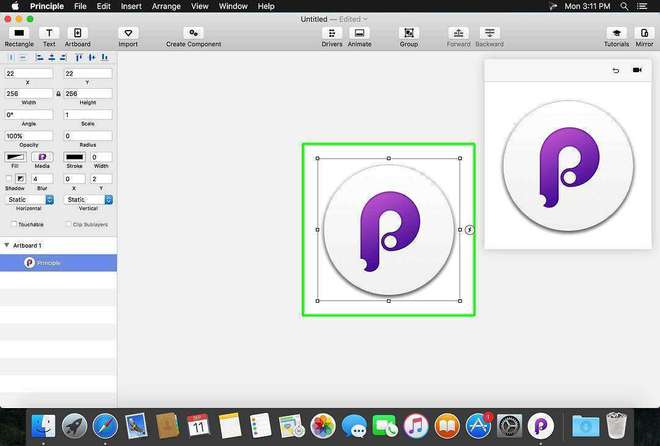Click the Stroke Width input field

point(101,157)
